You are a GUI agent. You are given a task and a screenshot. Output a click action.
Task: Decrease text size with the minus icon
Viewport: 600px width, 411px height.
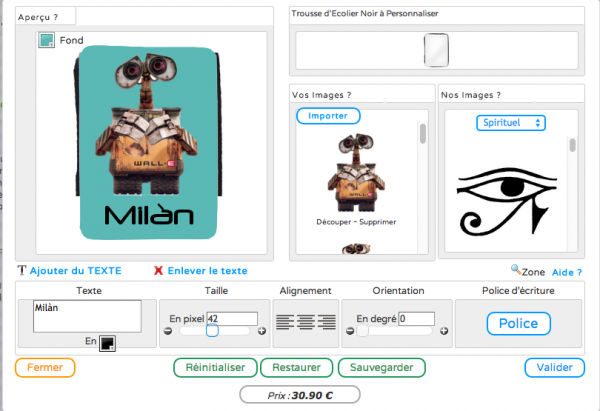click(x=168, y=331)
